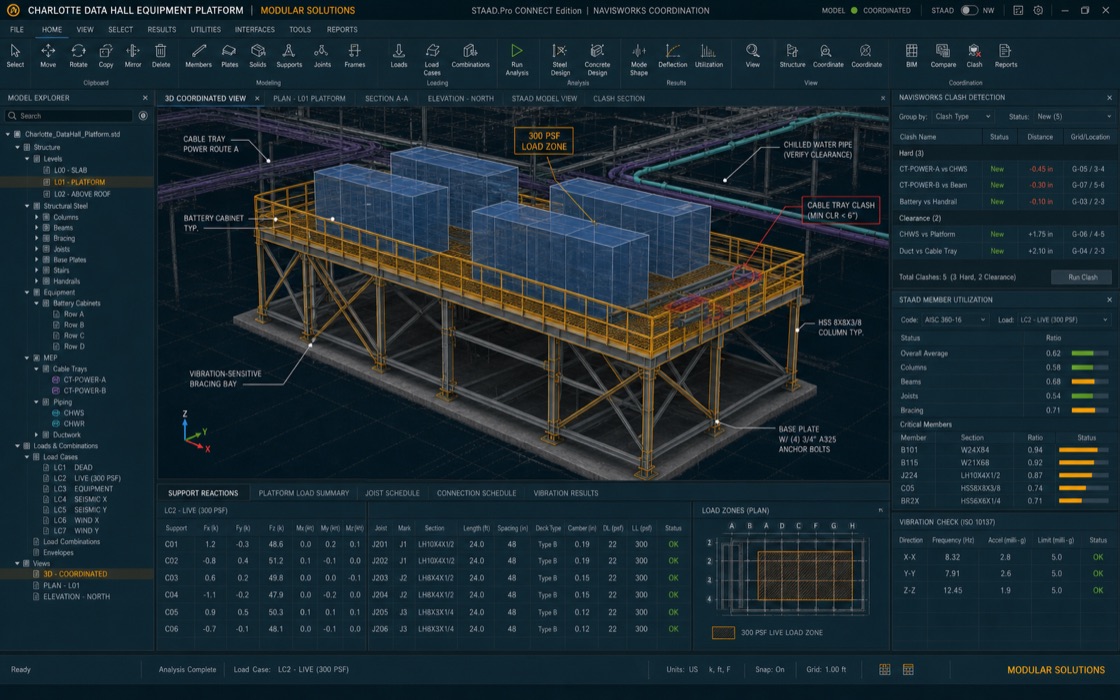
Task: Choose the Members modeling tool
Action: point(199,55)
